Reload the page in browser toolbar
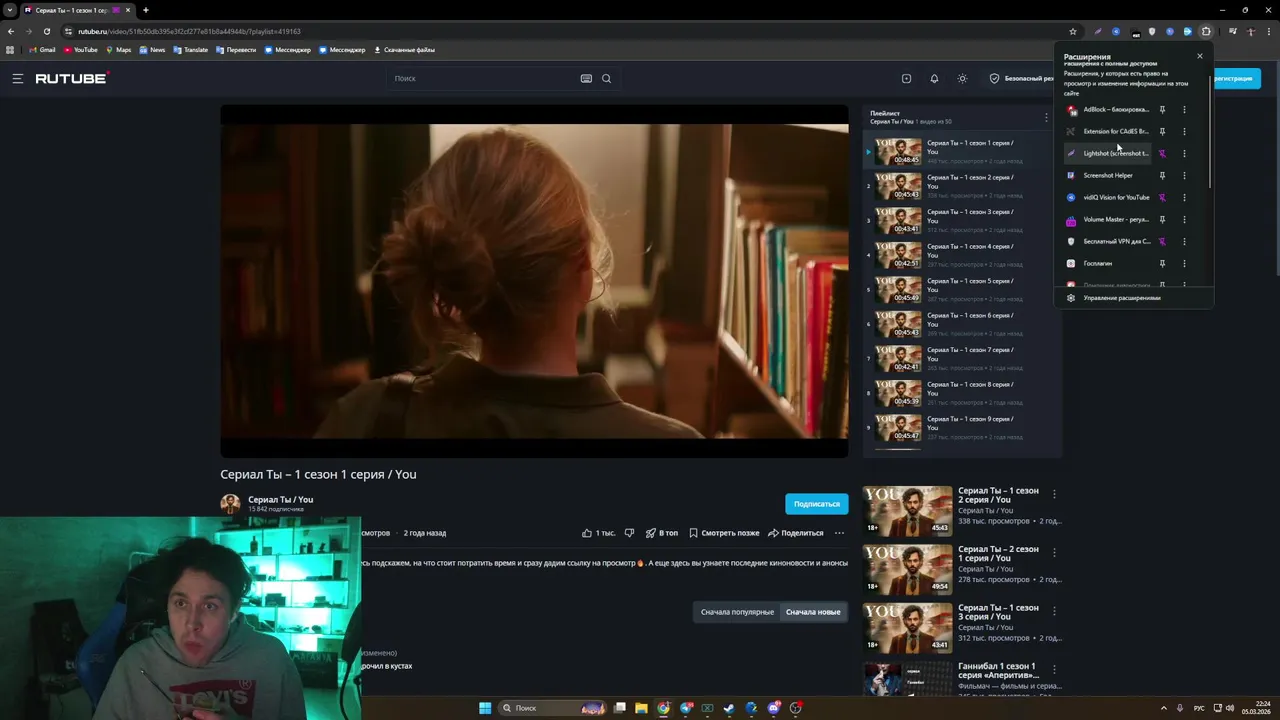The image size is (1280, 720). [x=46, y=31]
